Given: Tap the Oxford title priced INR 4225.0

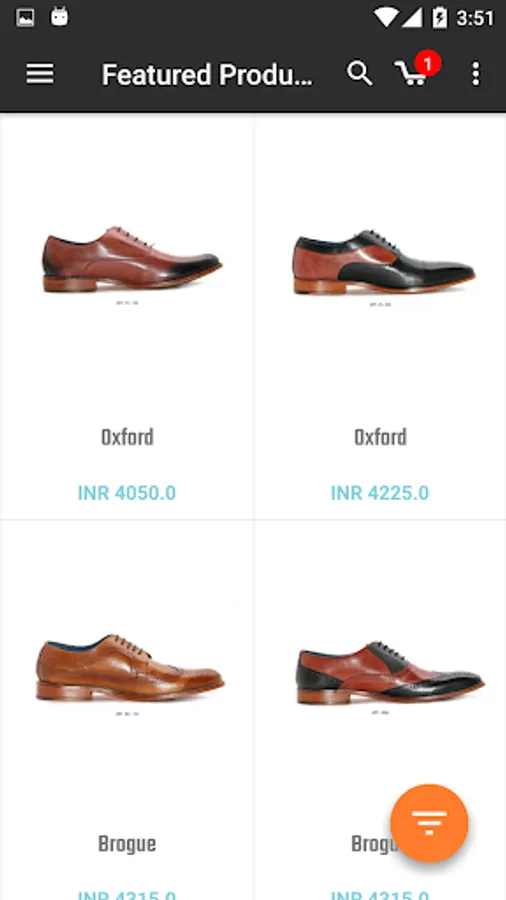Looking at the screenshot, I should coord(380,438).
